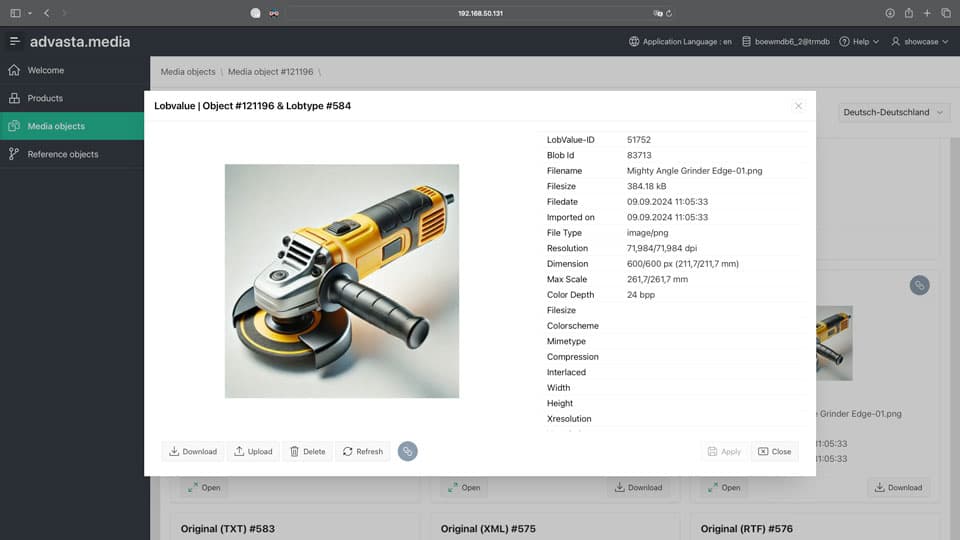This screenshot has height=540, width=960.
Task: Click the Color Depth value 24 bpp
Action: point(640,294)
